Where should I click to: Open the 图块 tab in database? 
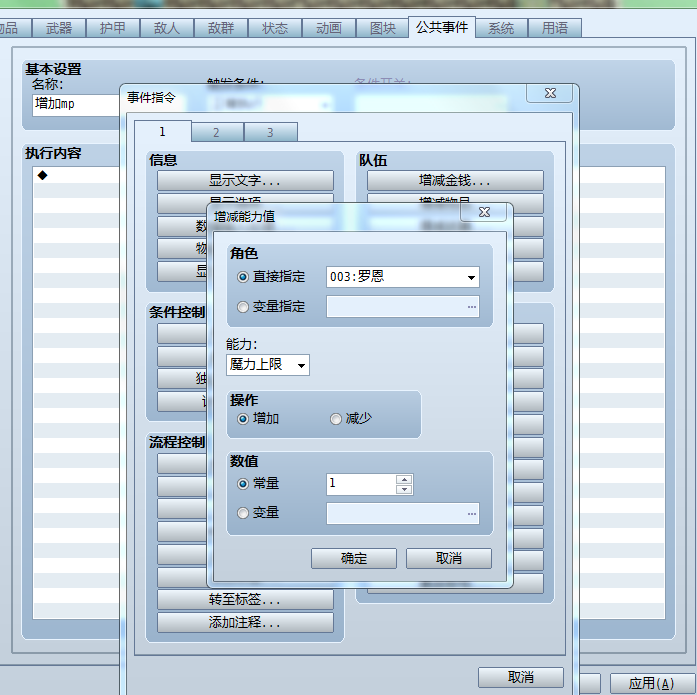pyautogui.click(x=383, y=28)
